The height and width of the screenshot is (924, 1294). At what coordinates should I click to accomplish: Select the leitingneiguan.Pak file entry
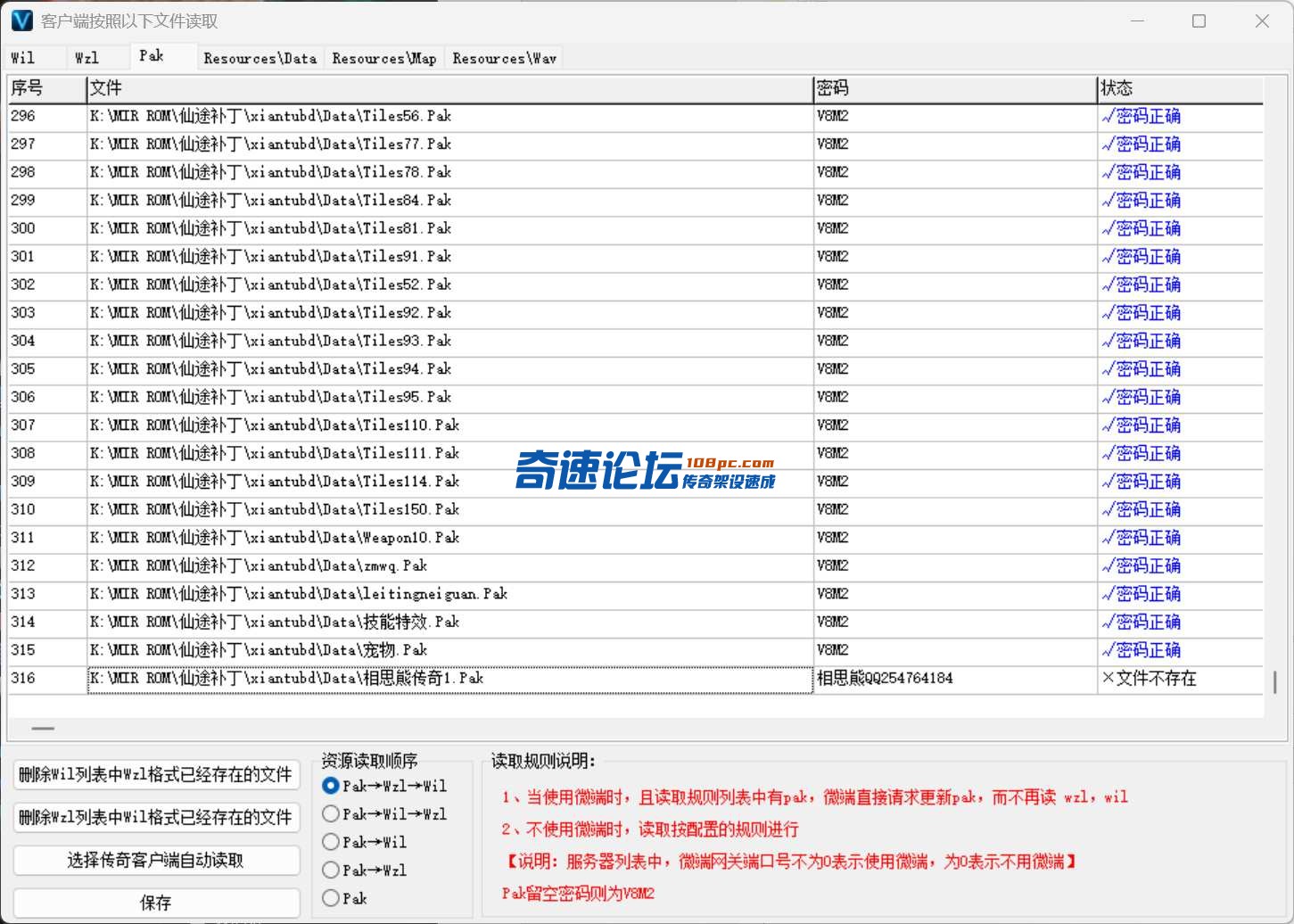pos(449,594)
